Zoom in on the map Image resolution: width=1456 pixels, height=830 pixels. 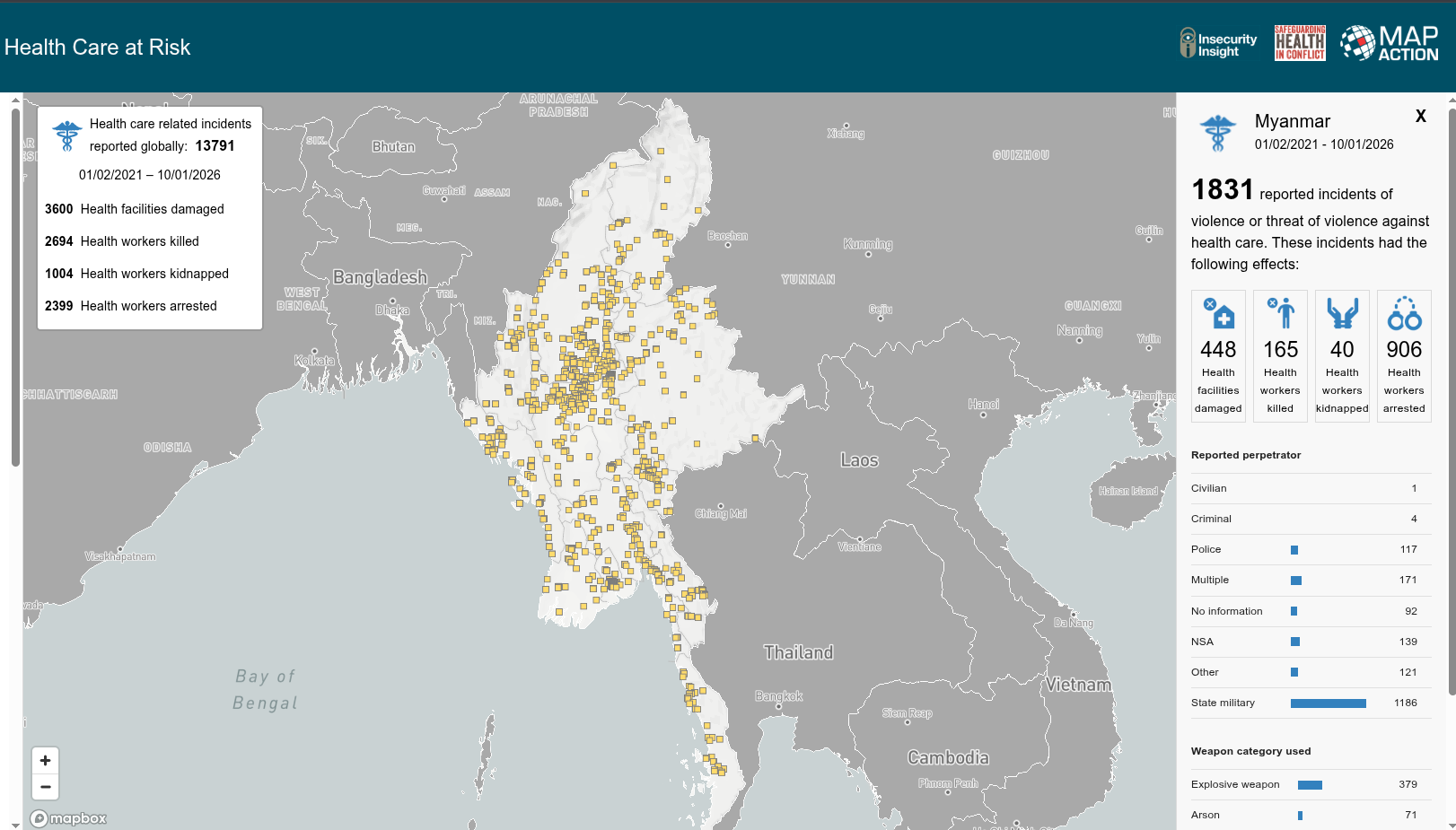point(46,760)
